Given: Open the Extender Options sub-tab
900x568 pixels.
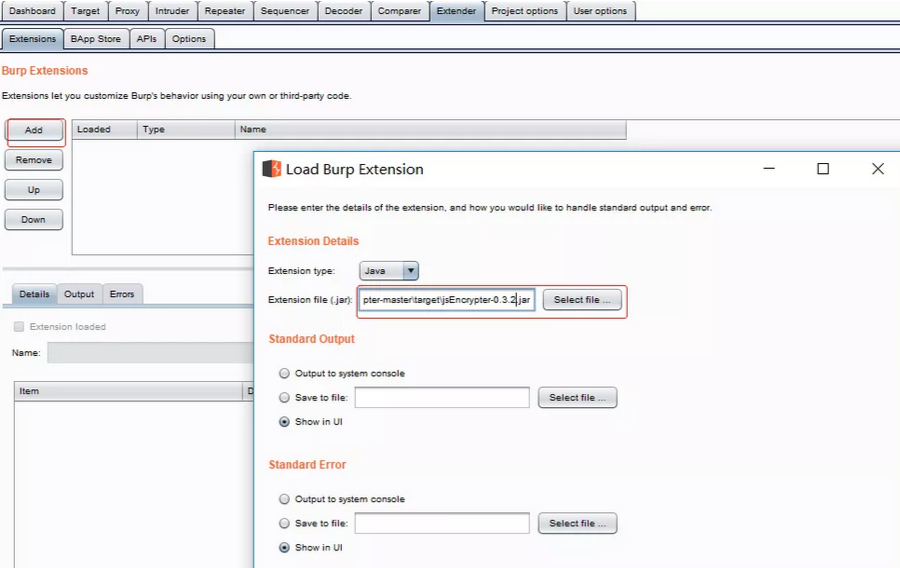Looking at the screenshot, I should 189,38.
